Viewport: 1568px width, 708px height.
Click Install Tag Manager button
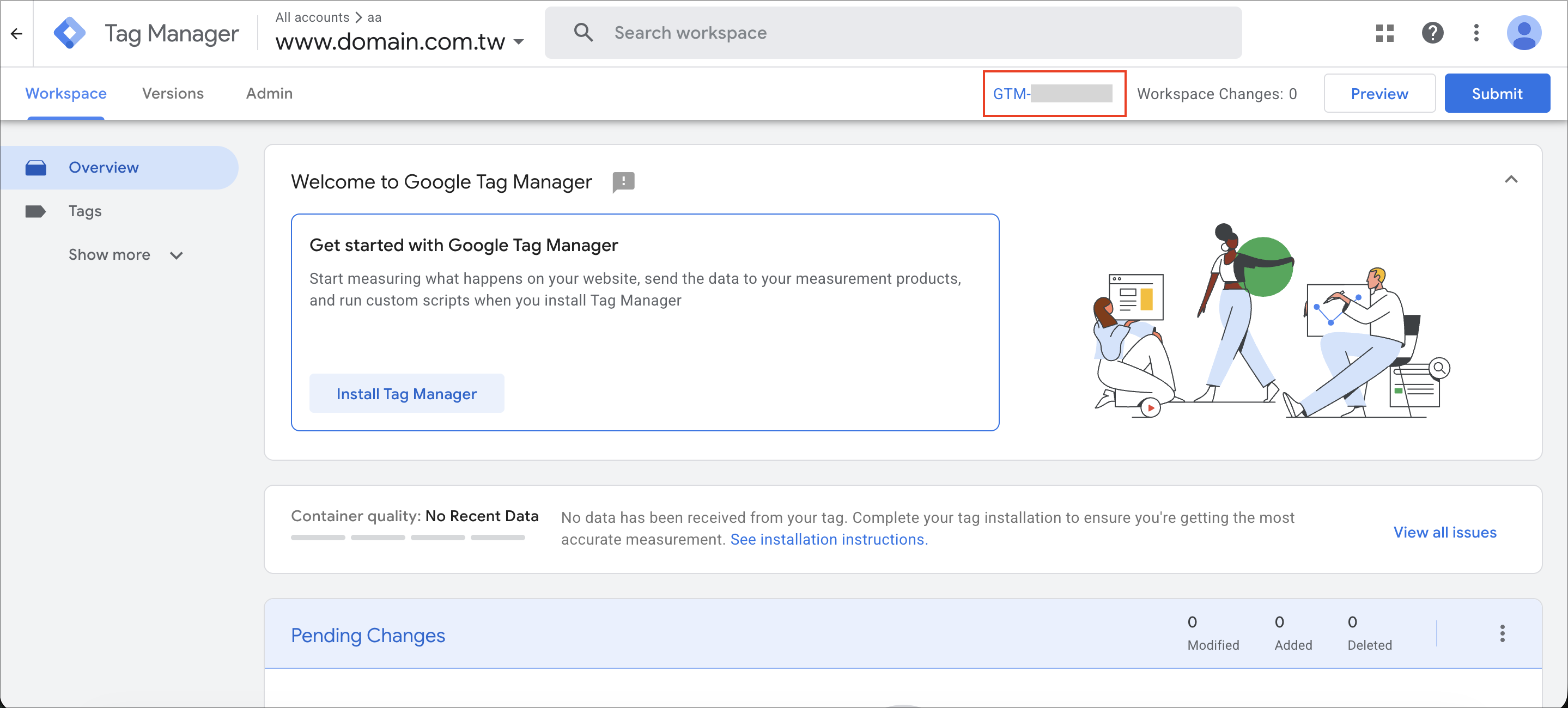point(406,394)
